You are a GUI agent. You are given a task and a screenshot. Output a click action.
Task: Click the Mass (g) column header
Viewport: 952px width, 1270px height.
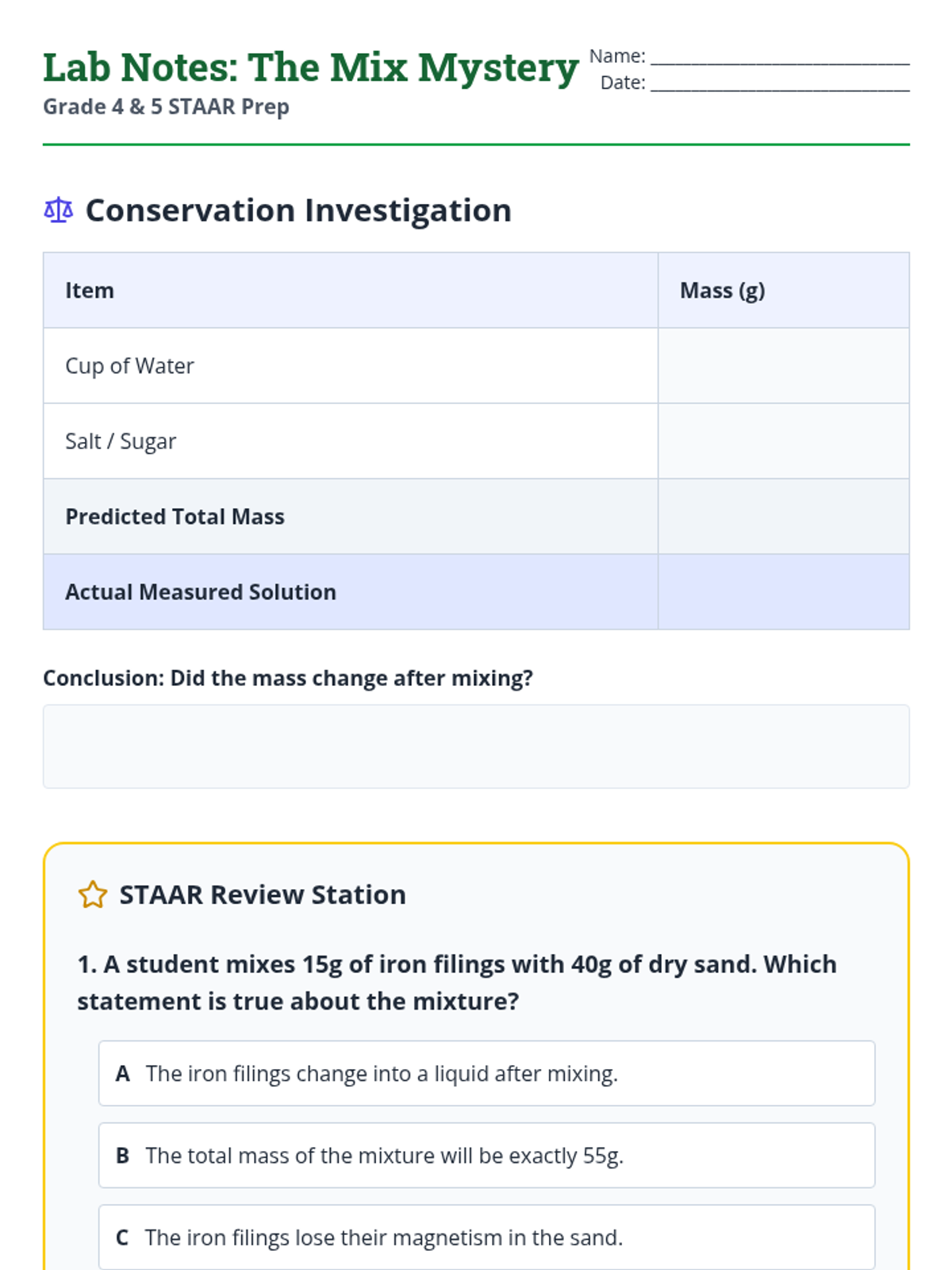(x=722, y=291)
